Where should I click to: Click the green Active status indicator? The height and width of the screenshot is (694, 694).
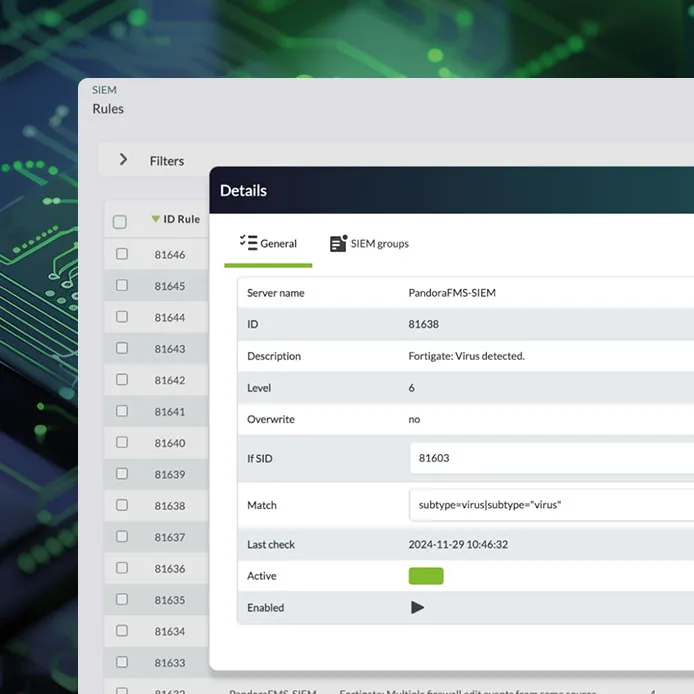tap(426, 576)
